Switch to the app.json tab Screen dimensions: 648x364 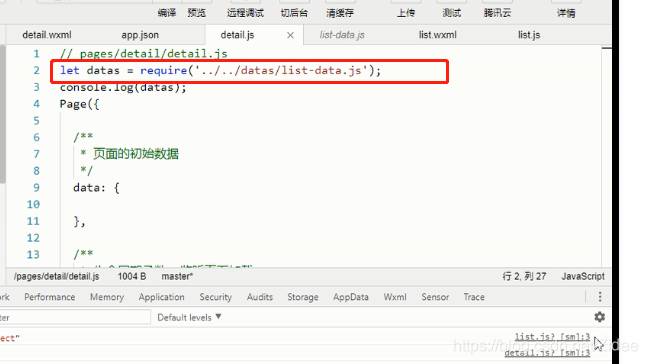coord(140,35)
